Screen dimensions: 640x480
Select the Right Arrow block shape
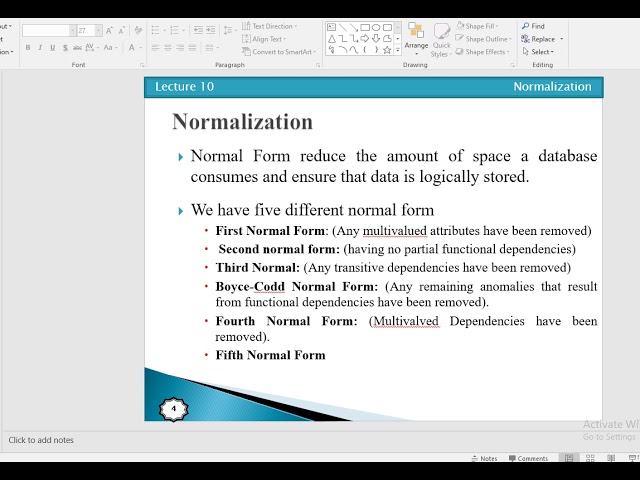click(365, 39)
